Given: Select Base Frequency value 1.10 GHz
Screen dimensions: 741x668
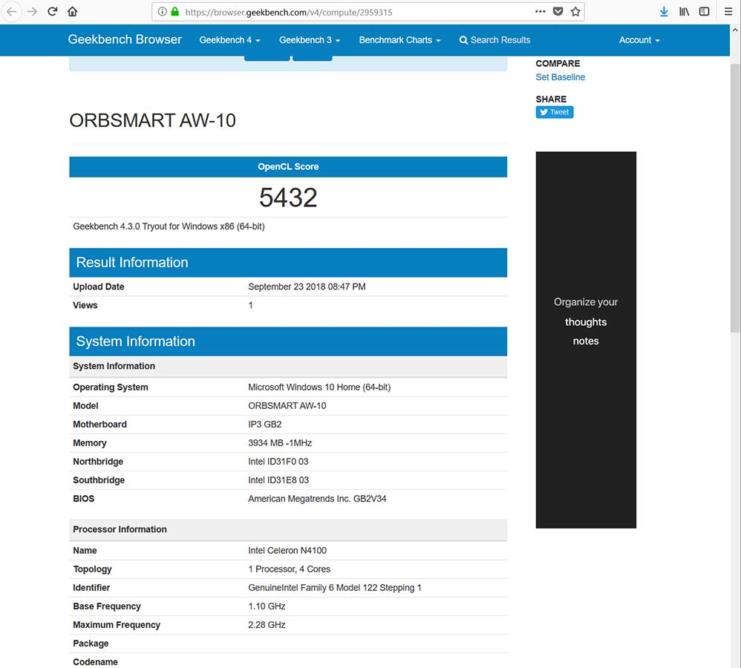Looking at the screenshot, I should coord(267,606).
